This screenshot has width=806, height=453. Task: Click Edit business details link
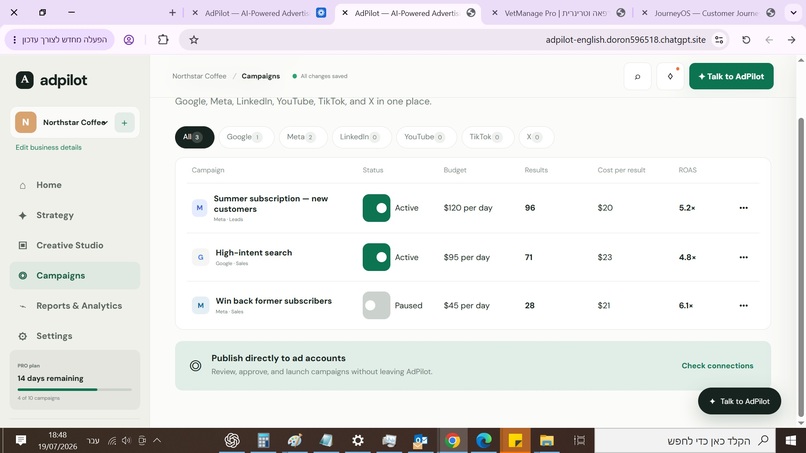point(48,148)
